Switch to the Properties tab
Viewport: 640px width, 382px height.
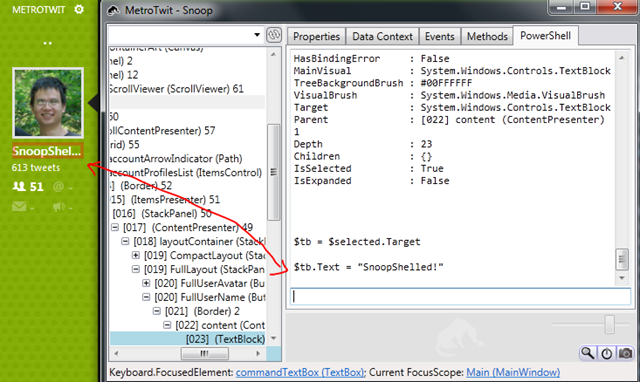coord(316,36)
